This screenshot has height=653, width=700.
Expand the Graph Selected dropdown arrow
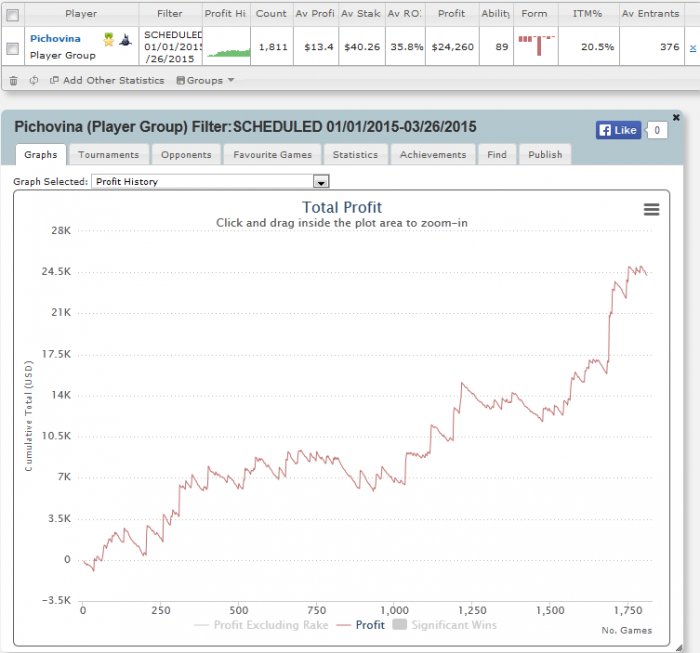coord(321,182)
